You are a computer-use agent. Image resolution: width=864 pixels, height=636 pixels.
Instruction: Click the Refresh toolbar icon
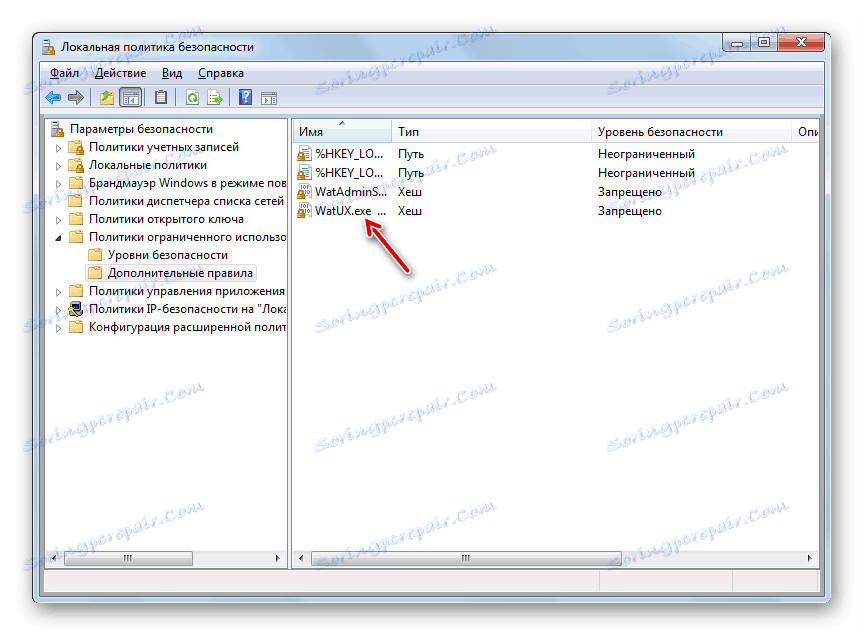(192, 98)
